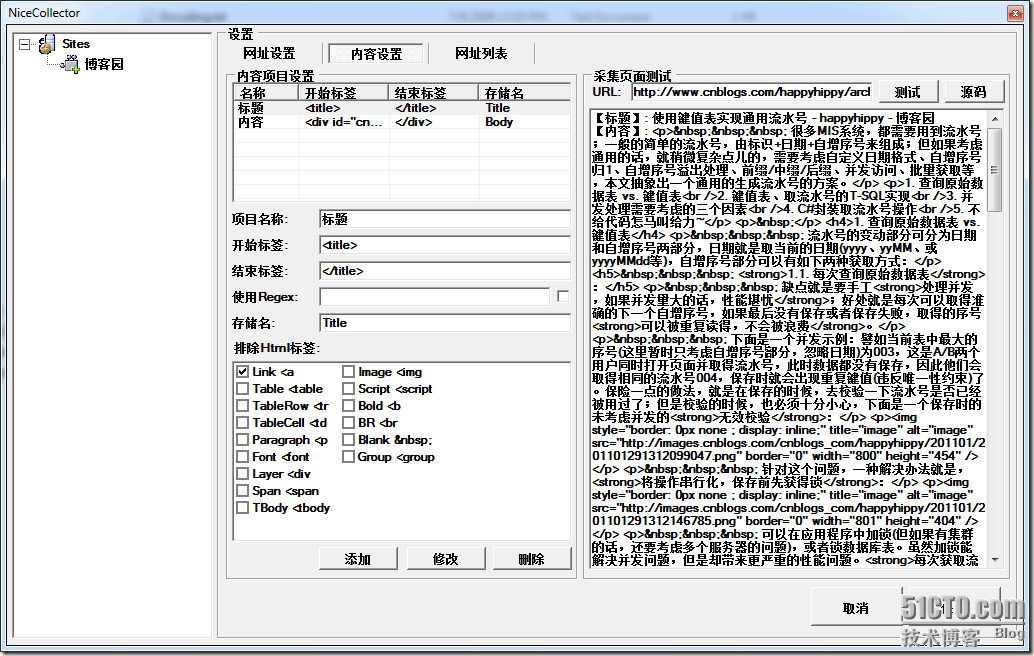Click the Title cell in item list
The height and width of the screenshot is (656, 1034).
point(498,107)
